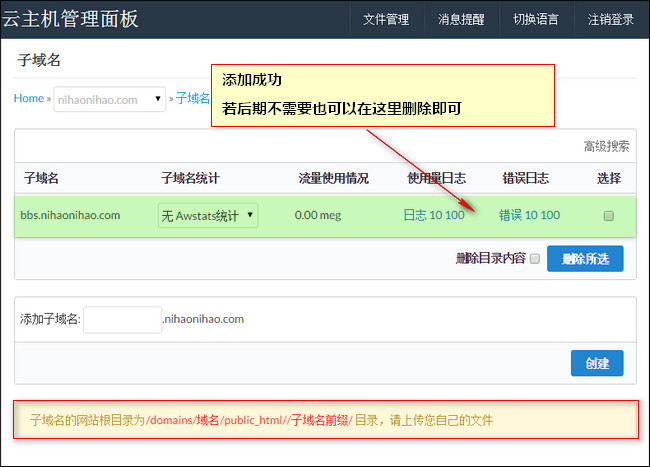Open the 消息提醒 menu item
650x467 pixels.
point(461,19)
